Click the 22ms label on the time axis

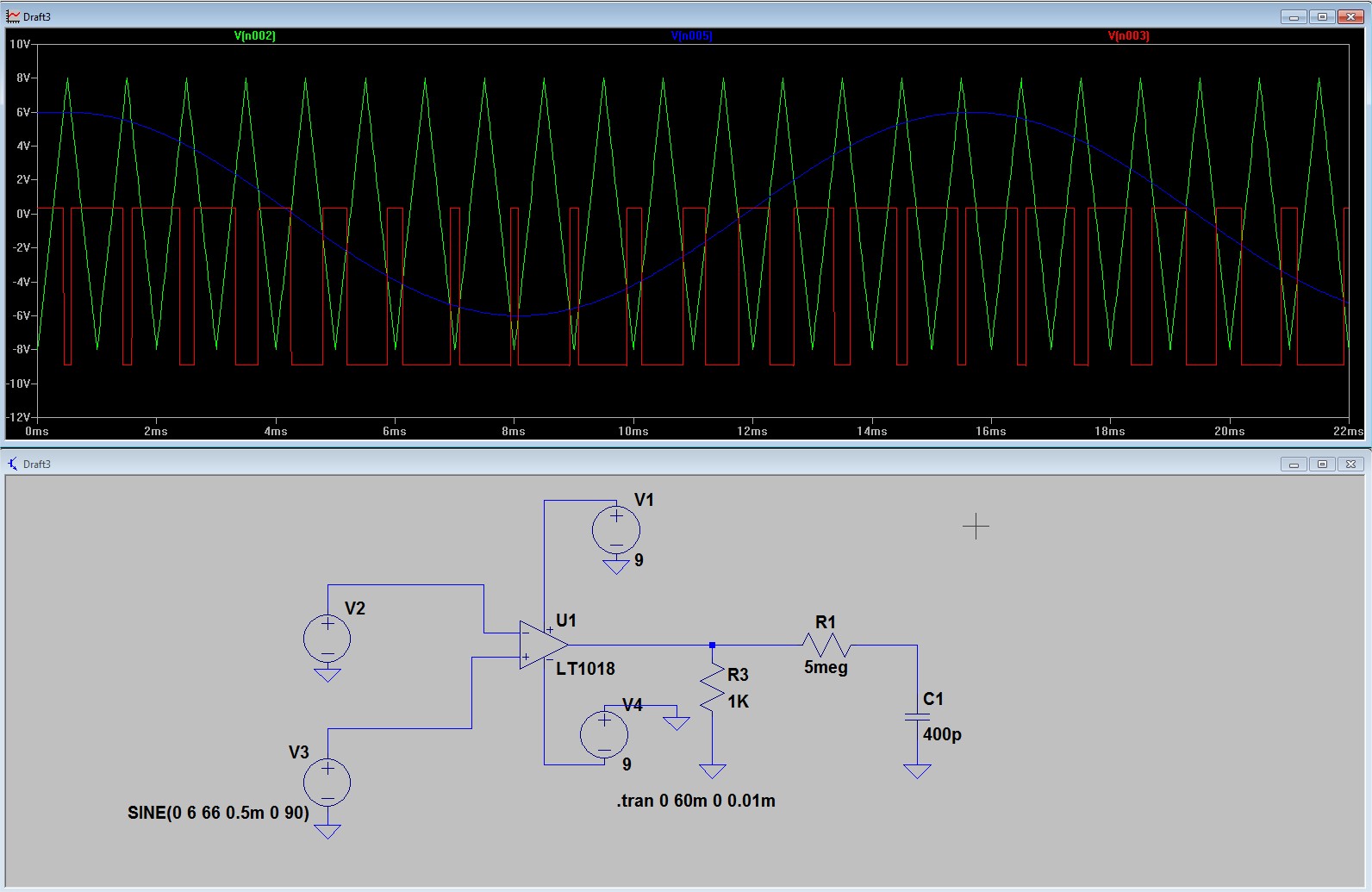tap(1348, 431)
